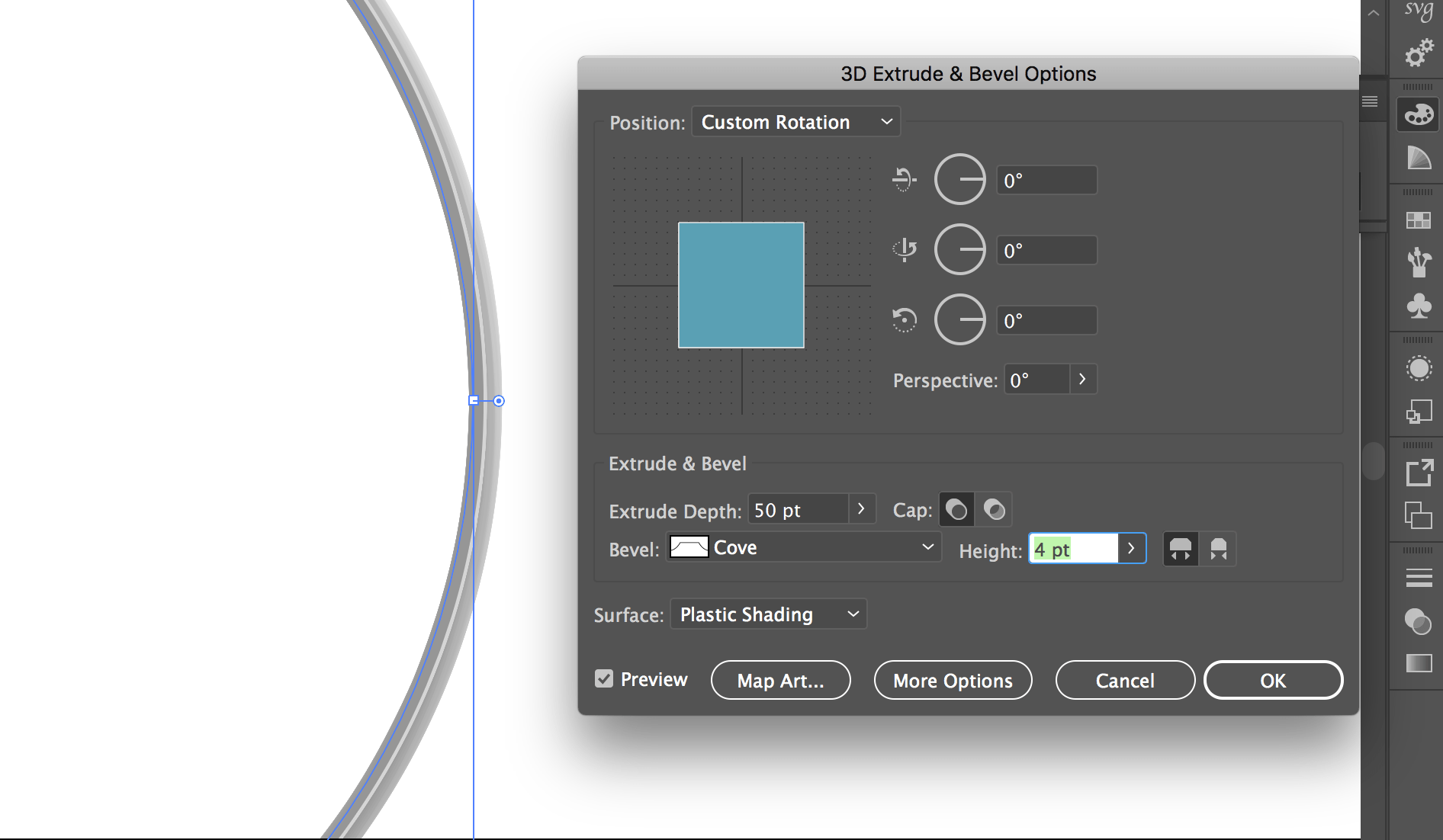
Task: Open the Swatches panel
Action: coord(1417,221)
